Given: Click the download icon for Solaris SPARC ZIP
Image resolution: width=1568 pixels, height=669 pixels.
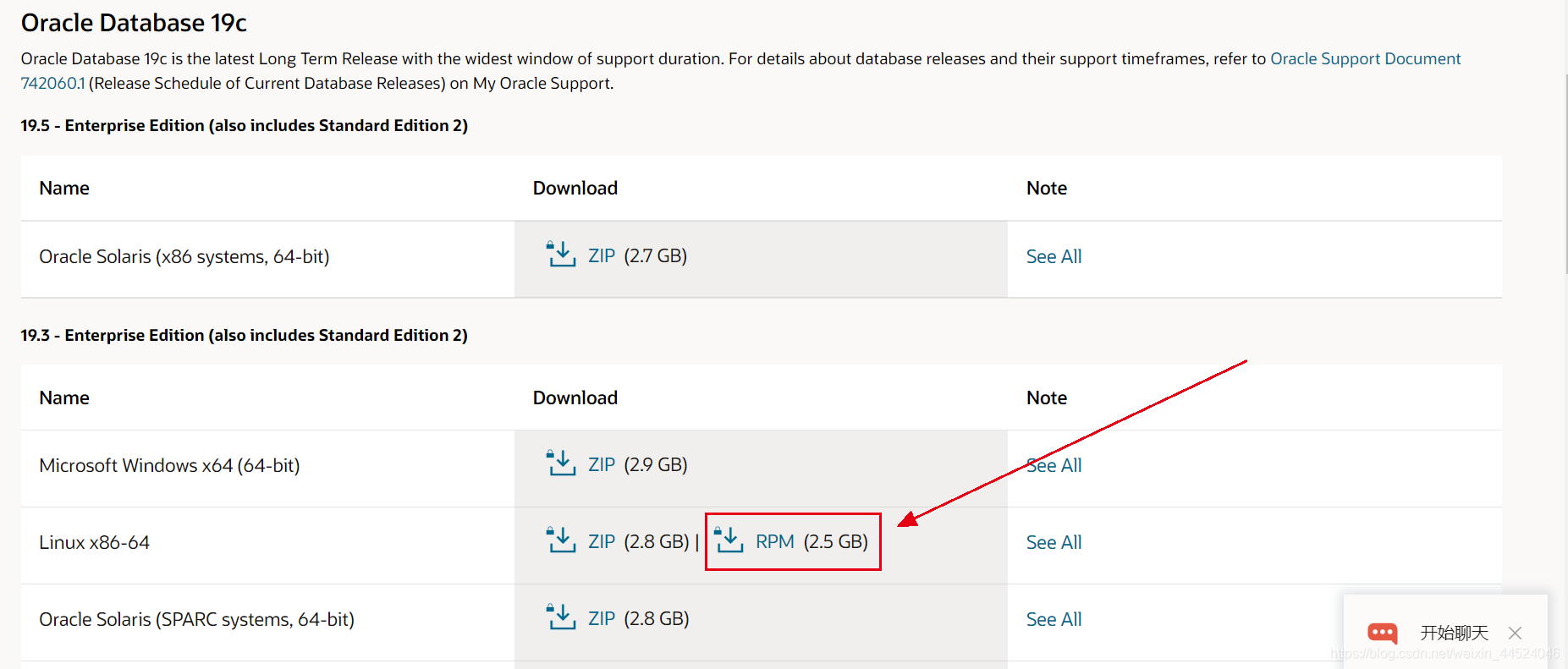Looking at the screenshot, I should coord(561,617).
